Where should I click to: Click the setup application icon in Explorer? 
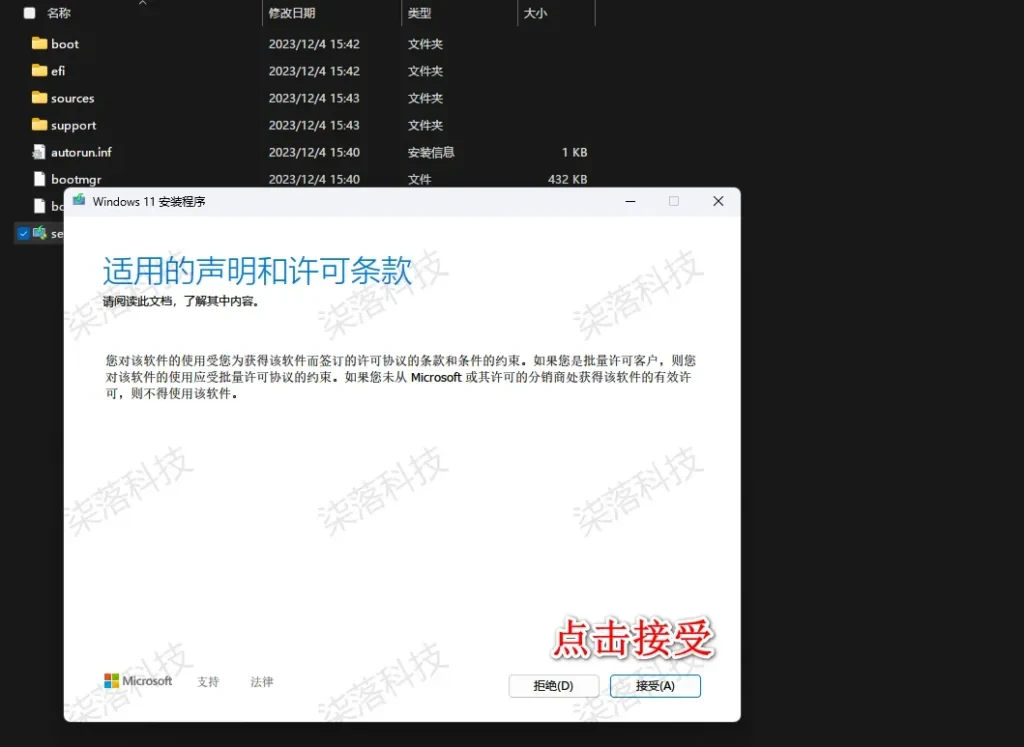pyautogui.click(x=39, y=232)
